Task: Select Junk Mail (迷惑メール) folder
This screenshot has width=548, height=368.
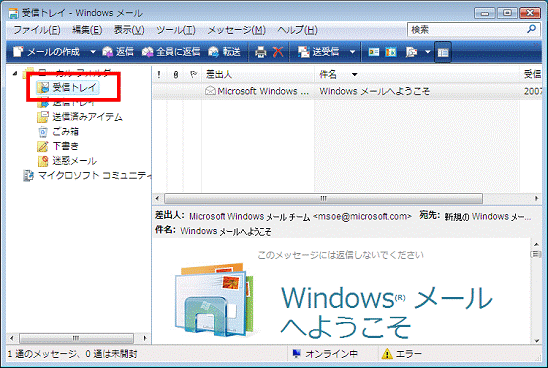Action: coord(67,161)
